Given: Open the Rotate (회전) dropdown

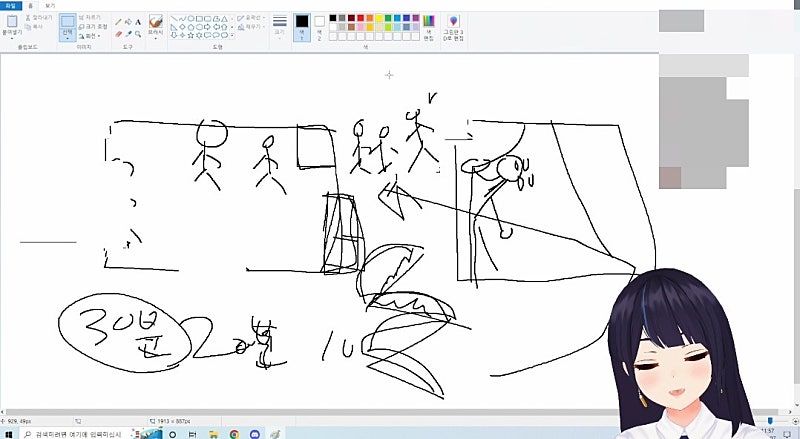Looking at the screenshot, I should coord(90,36).
